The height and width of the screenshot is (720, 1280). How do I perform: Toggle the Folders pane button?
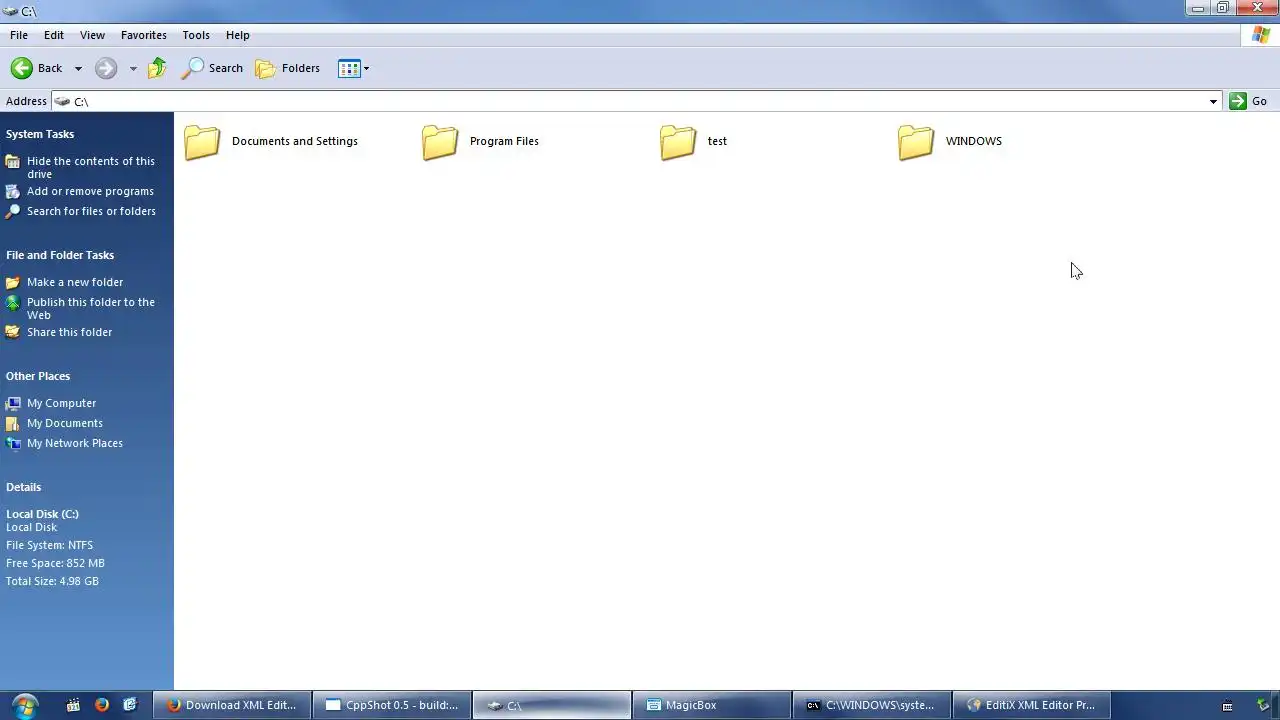288,68
